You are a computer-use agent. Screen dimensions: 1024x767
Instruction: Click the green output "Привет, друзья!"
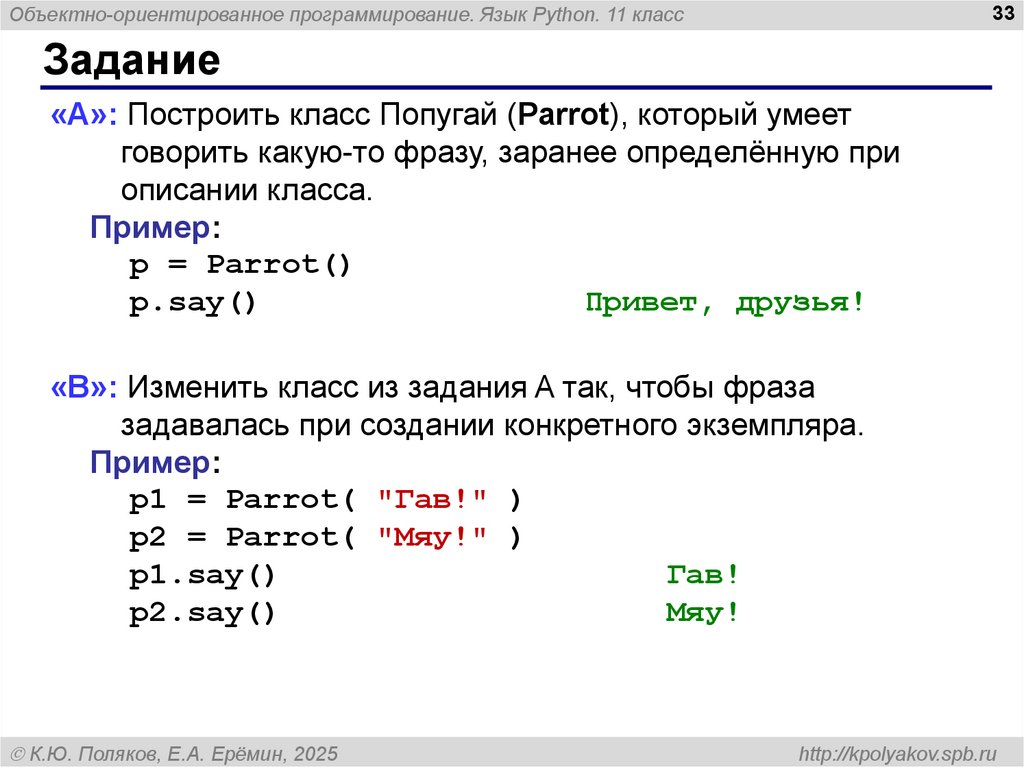click(x=723, y=304)
